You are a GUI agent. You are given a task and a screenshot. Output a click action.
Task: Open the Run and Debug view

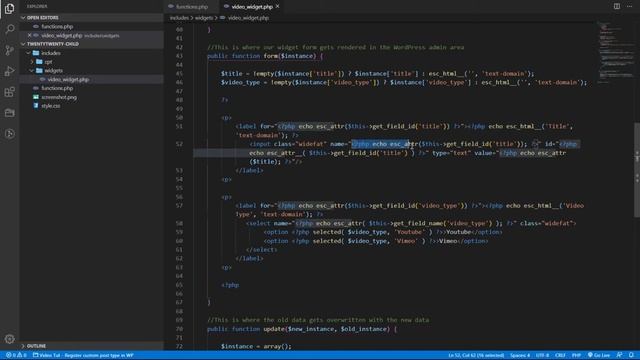pos(9,71)
